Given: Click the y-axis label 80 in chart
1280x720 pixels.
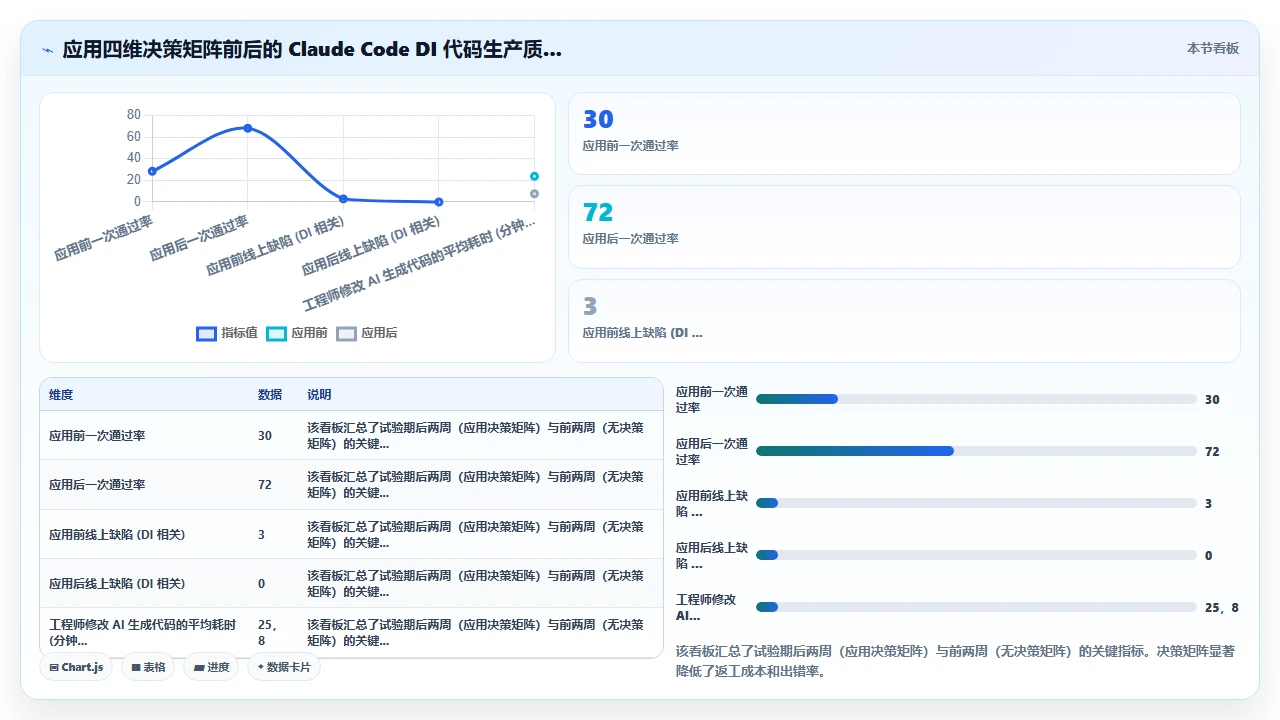Looking at the screenshot, I should pos(134,115).
